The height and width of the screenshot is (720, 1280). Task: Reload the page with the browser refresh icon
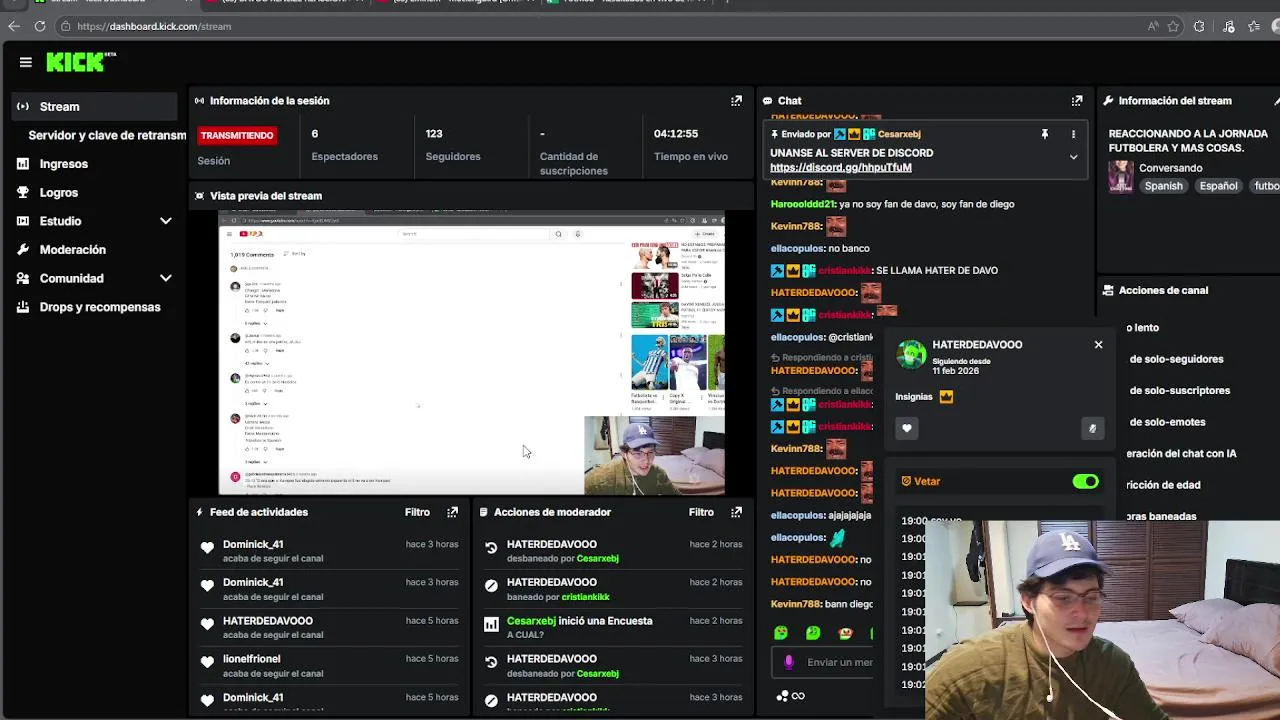point(40,26)
